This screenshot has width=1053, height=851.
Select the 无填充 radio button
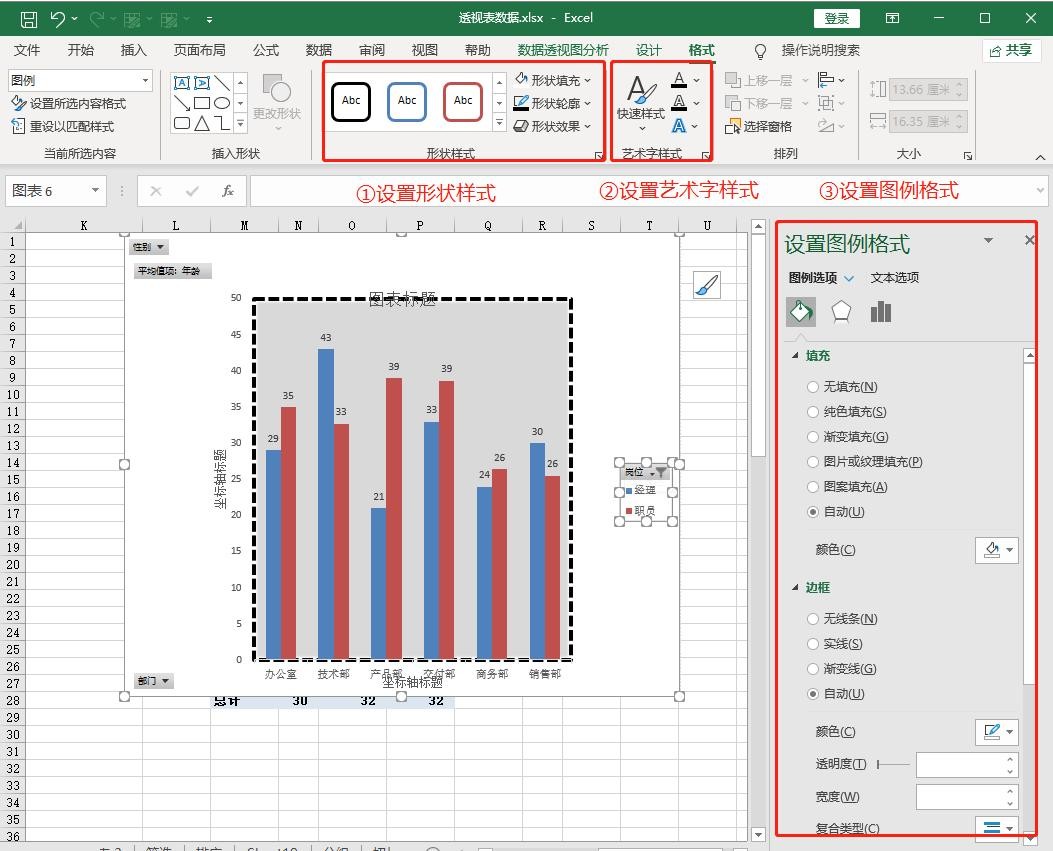(813, 387)
